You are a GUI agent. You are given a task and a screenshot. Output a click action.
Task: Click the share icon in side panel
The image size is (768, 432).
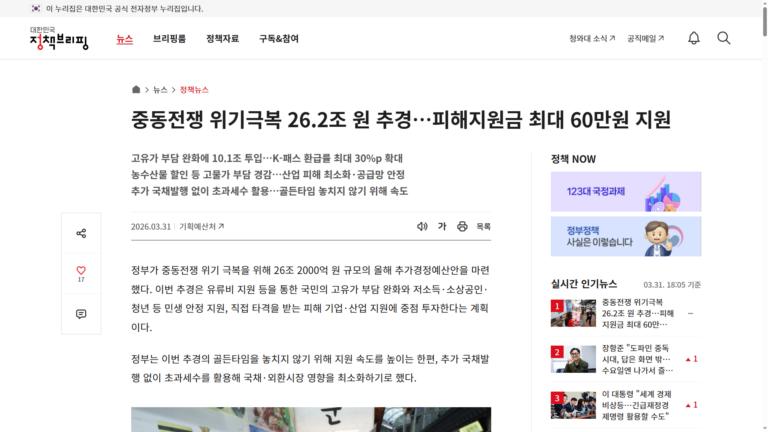(81, 233)
